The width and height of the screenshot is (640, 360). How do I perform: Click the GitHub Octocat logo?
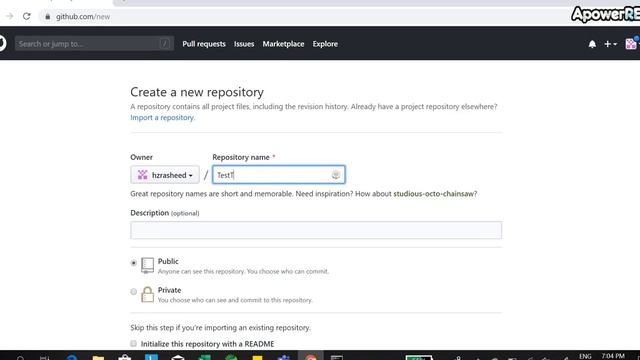[2, 43]
